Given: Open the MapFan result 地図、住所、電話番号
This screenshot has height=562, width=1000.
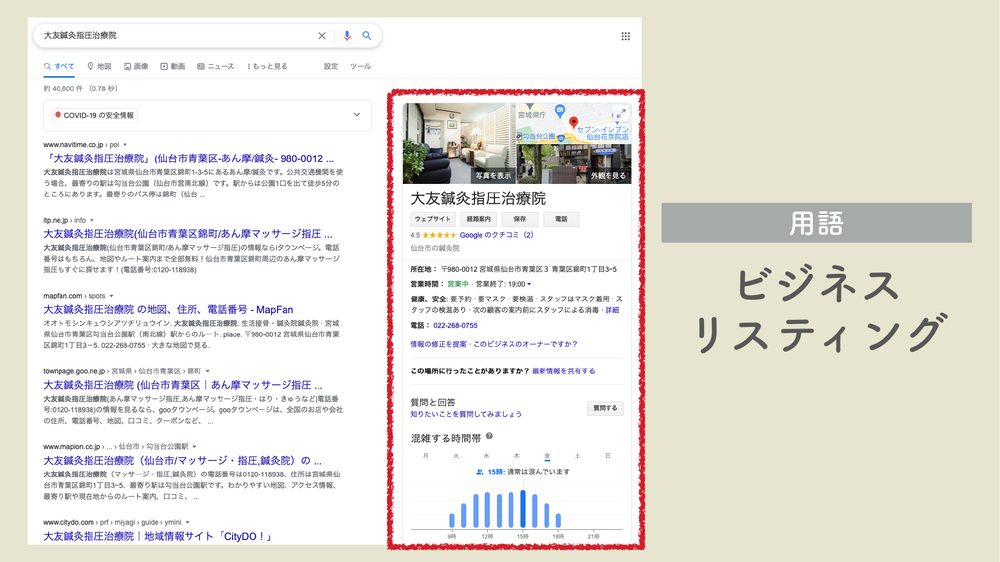Looking at the screenshot, I should [x=168, y=309].
